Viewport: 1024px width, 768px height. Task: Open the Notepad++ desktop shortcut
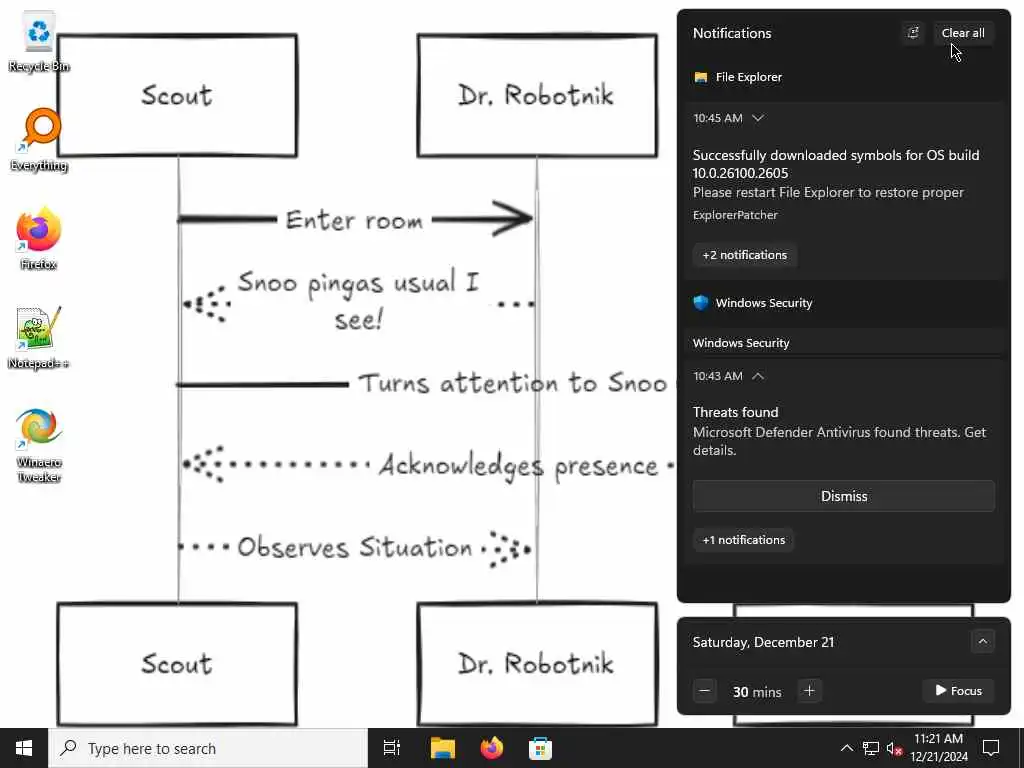39,338
